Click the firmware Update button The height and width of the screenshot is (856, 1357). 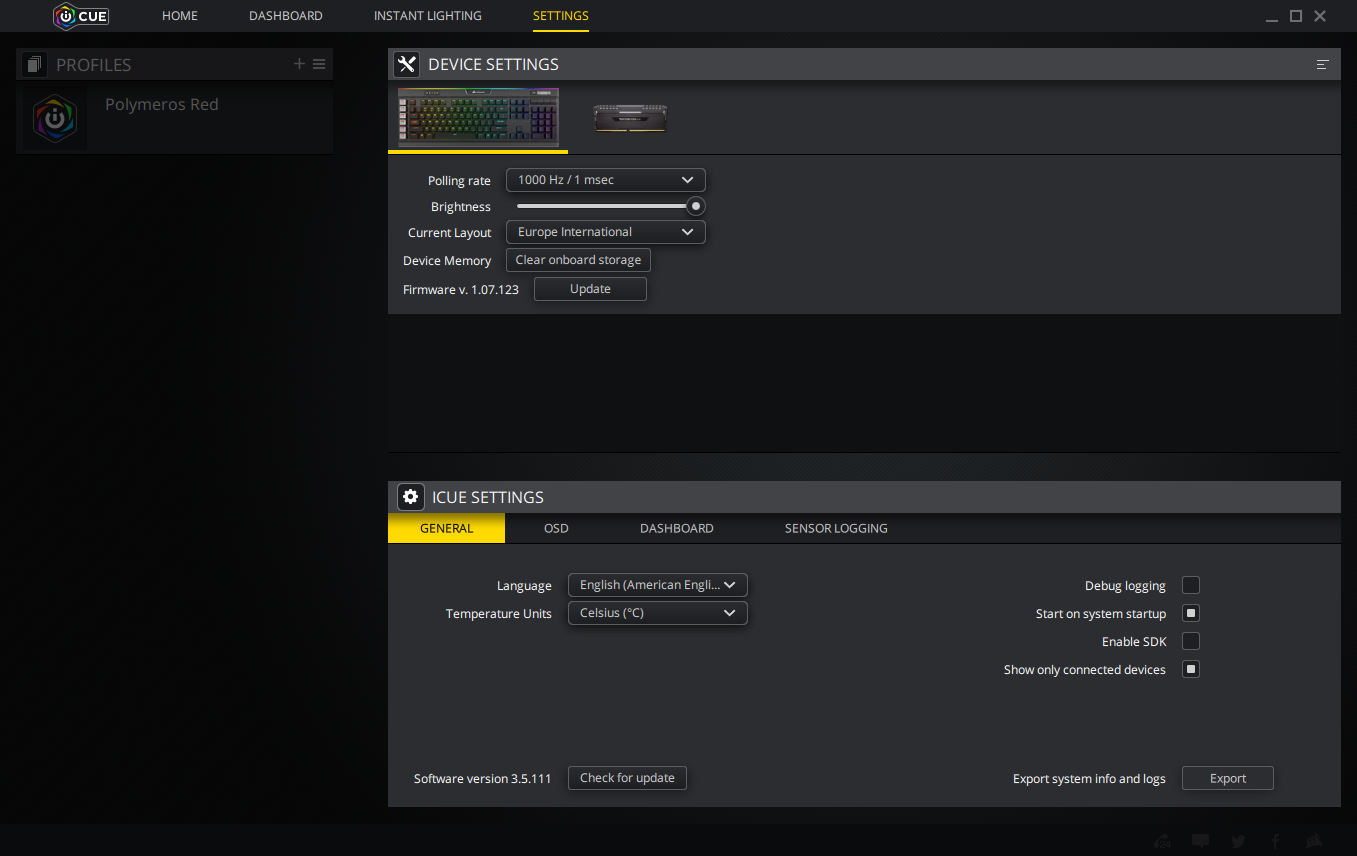pos(590,289)
